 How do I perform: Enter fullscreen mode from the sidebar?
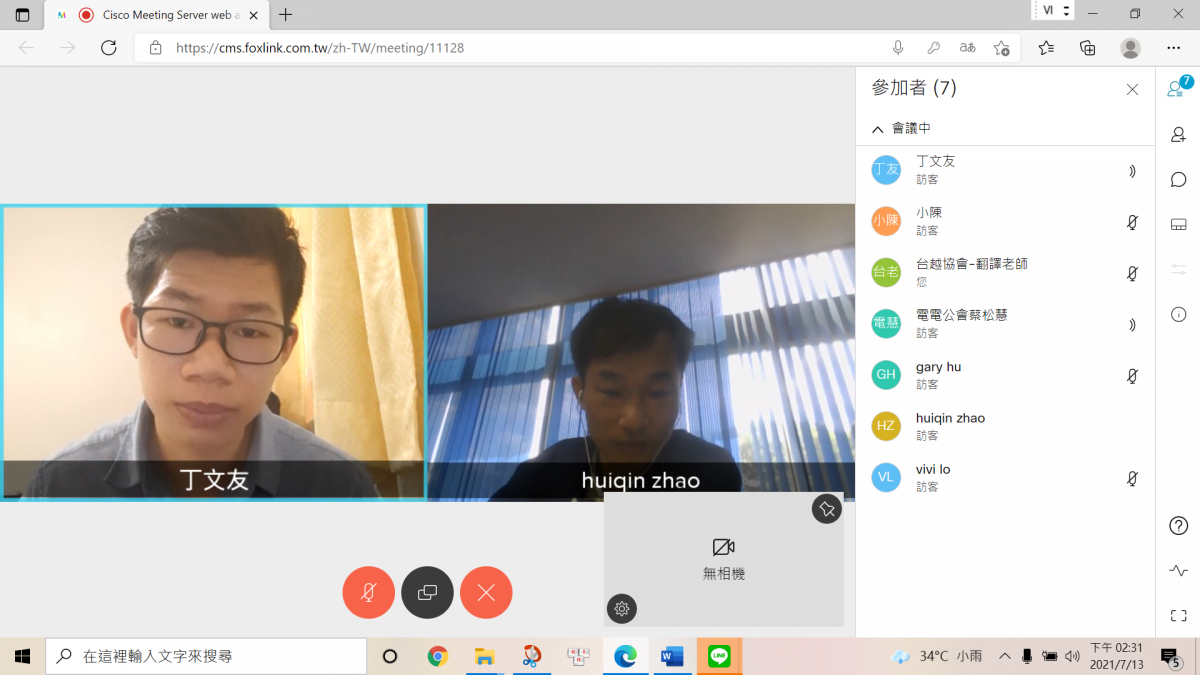coord(1178,616)
